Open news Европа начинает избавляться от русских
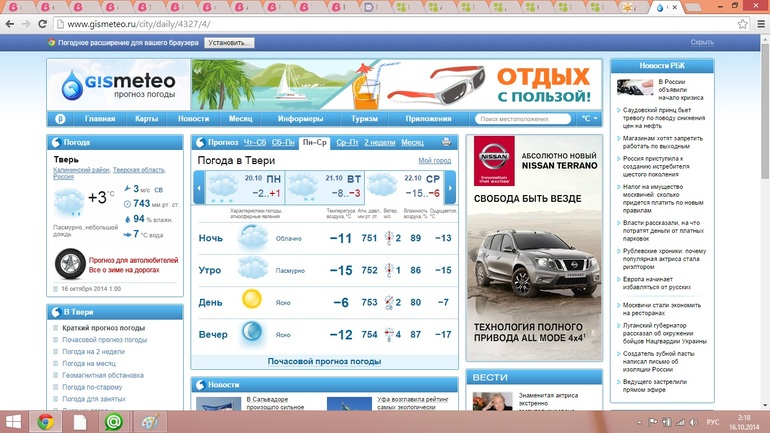The width and height of the screenshot is (770, 433). coord(657,283)
